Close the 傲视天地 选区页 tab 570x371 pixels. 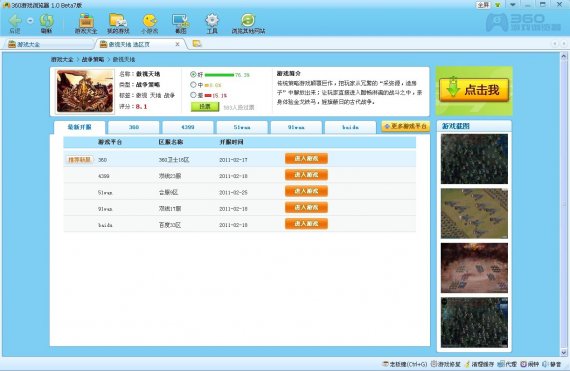click(177, 44)
